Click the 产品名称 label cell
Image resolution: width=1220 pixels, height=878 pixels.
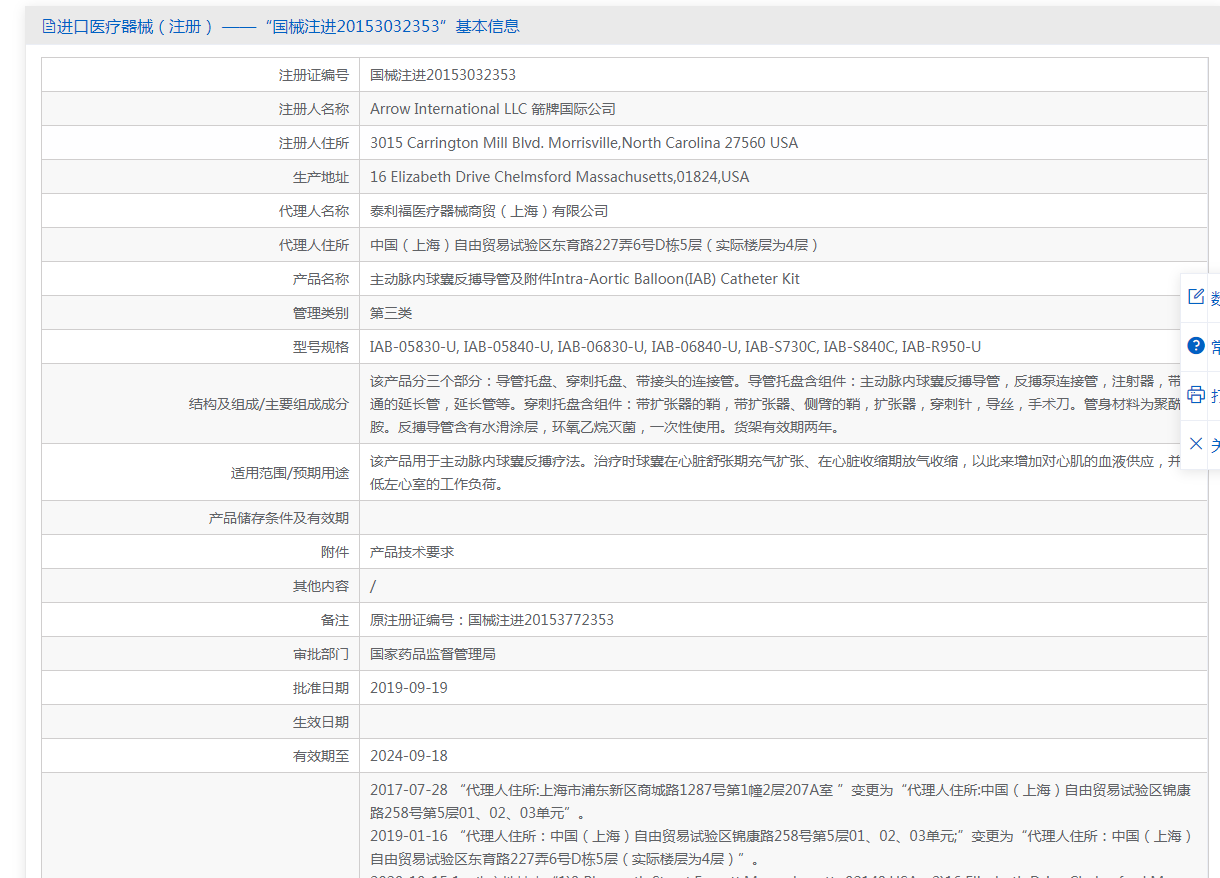(200, 279)
